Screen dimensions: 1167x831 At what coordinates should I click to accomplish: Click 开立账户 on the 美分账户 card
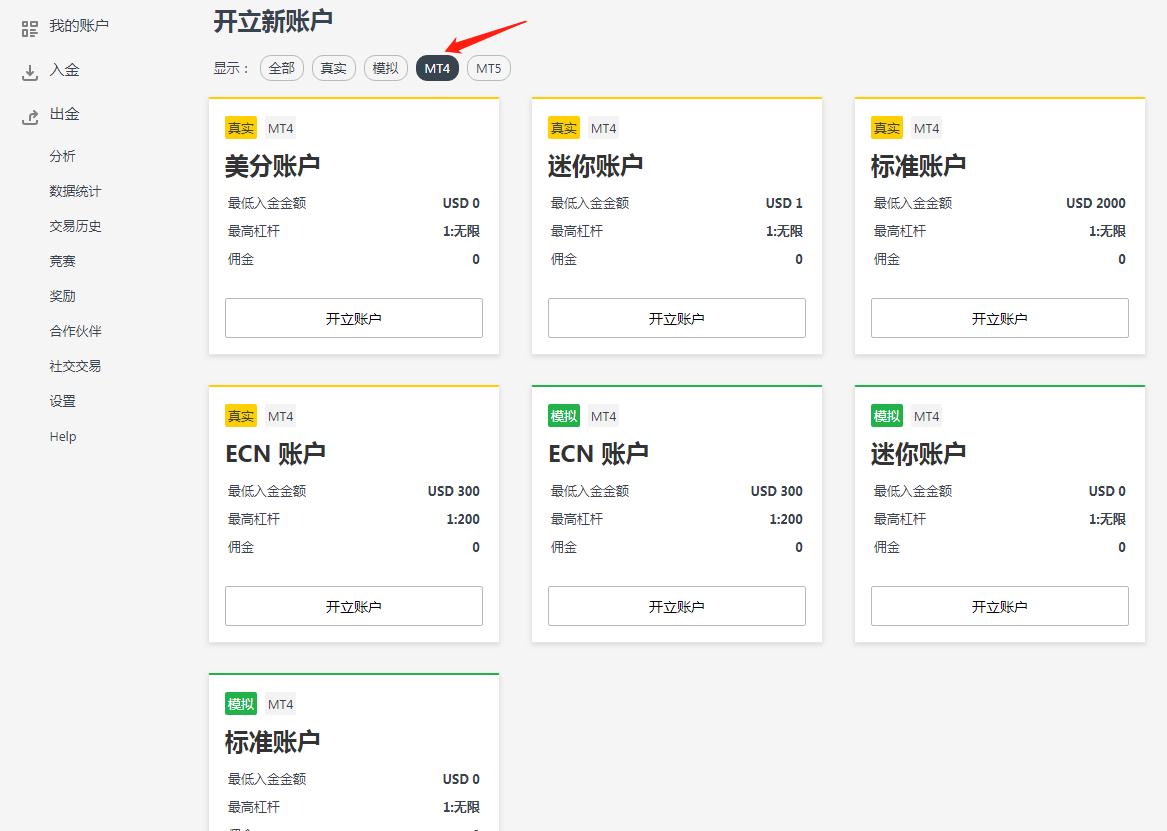(x=353, y=317)
